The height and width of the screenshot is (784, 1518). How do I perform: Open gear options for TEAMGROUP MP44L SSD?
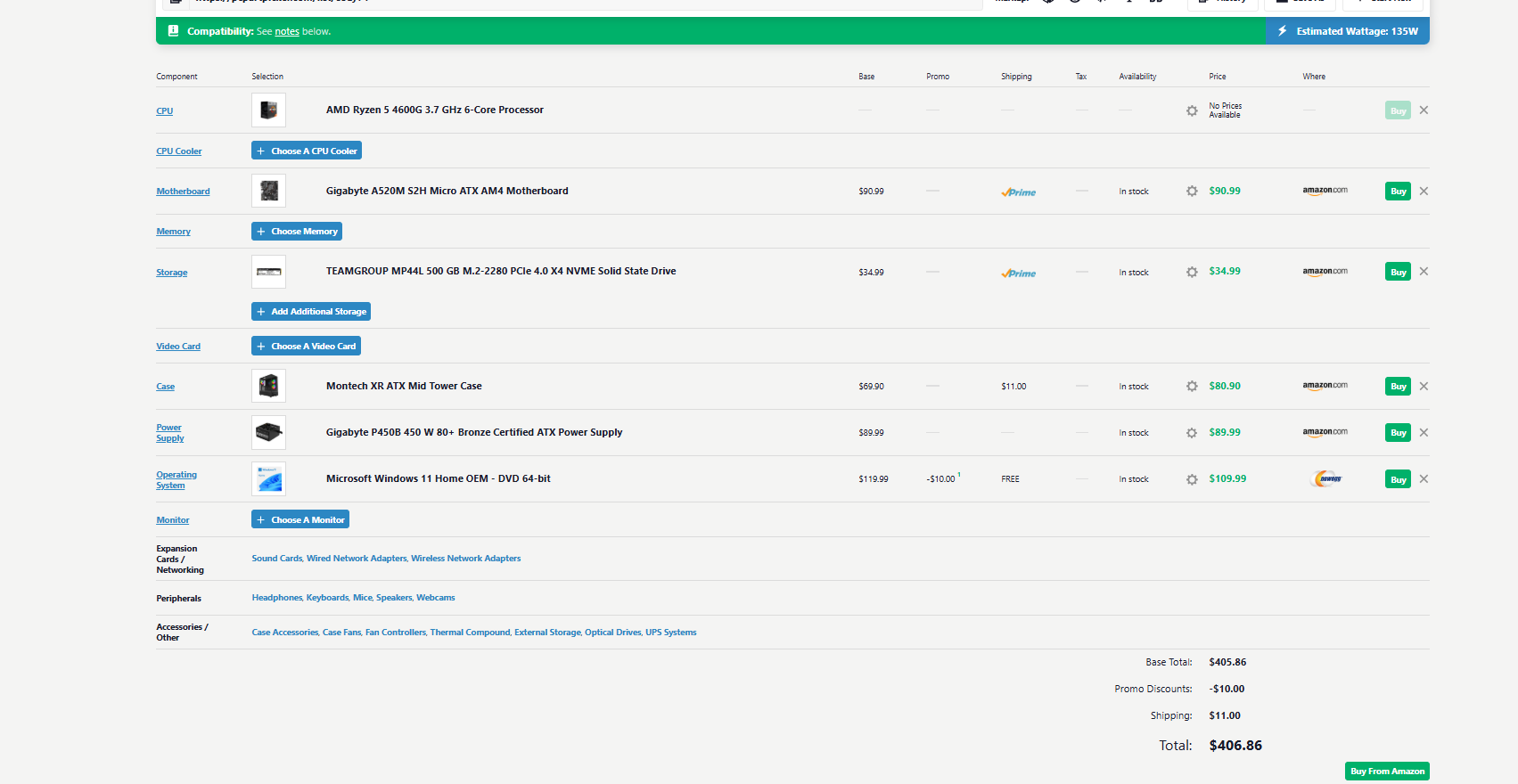click(x=1192, y=273)
